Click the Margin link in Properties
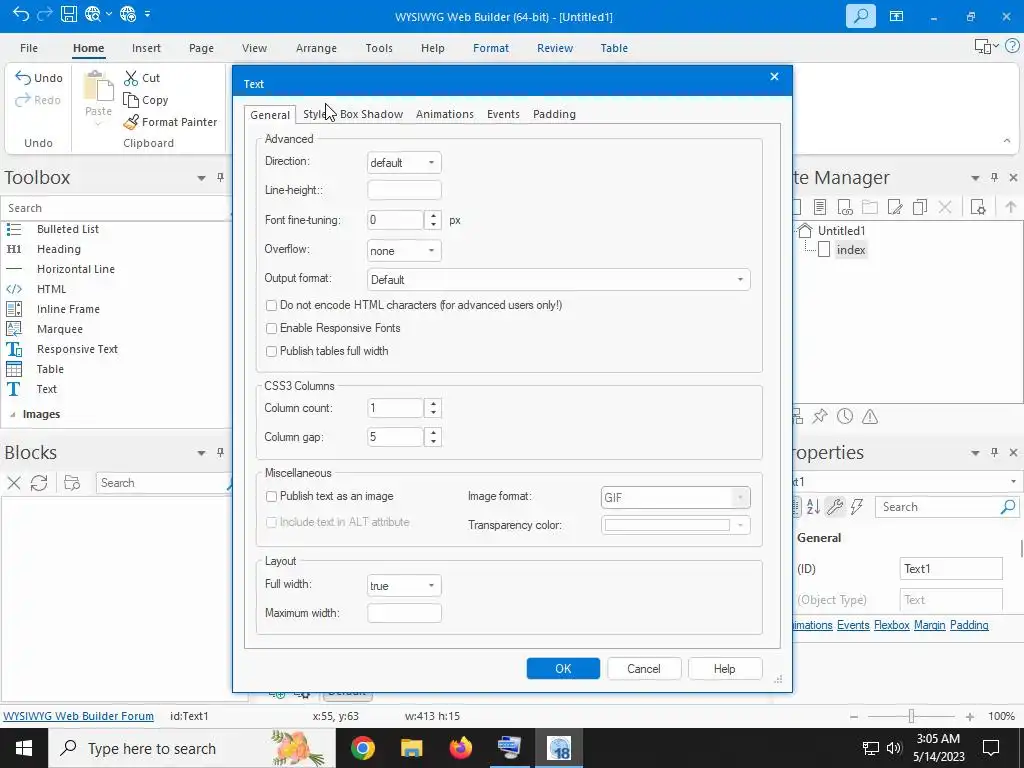Viewport: 1024px width, 768px height. [x=929, y=625]
